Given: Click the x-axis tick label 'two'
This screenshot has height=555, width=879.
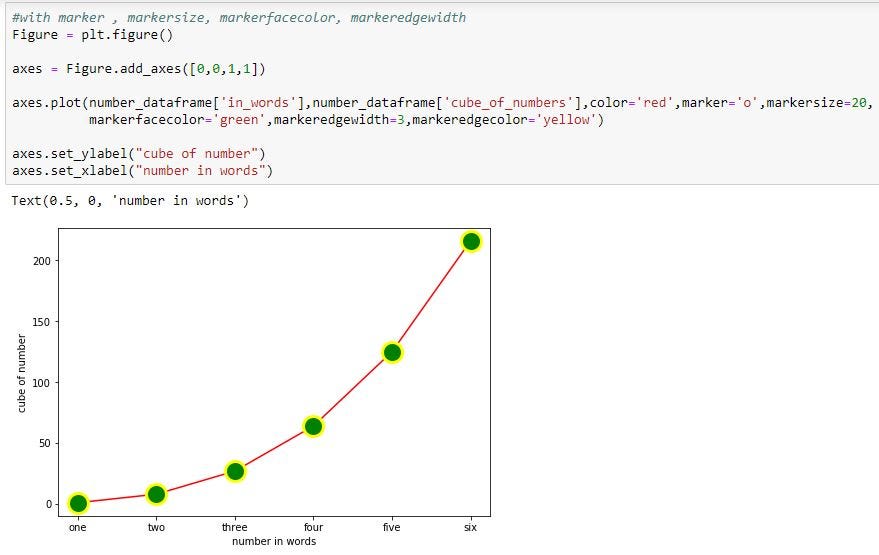Looking at the screenshot, I should click(x=156, y=527).
